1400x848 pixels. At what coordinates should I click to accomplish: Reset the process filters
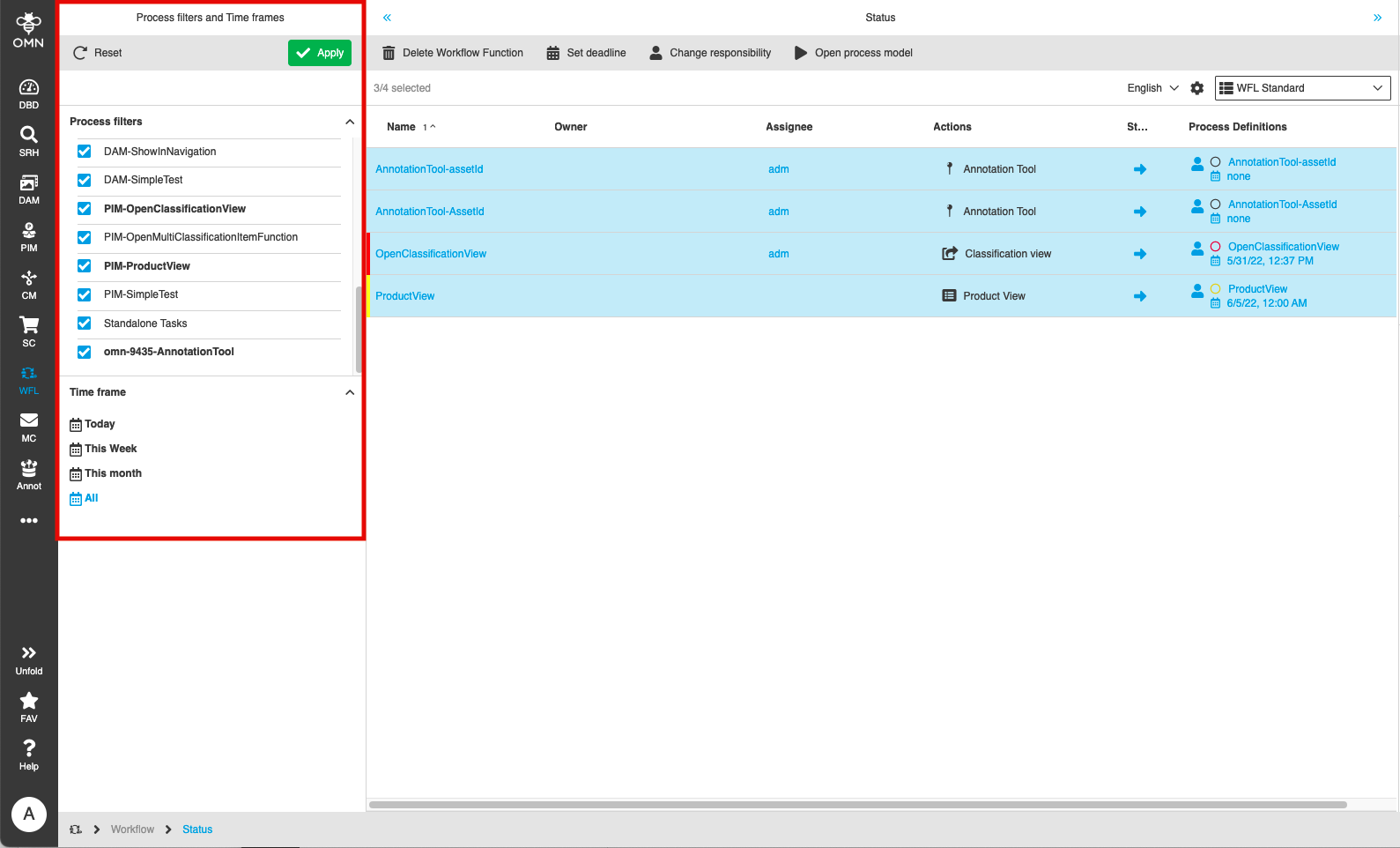[97, 53]
